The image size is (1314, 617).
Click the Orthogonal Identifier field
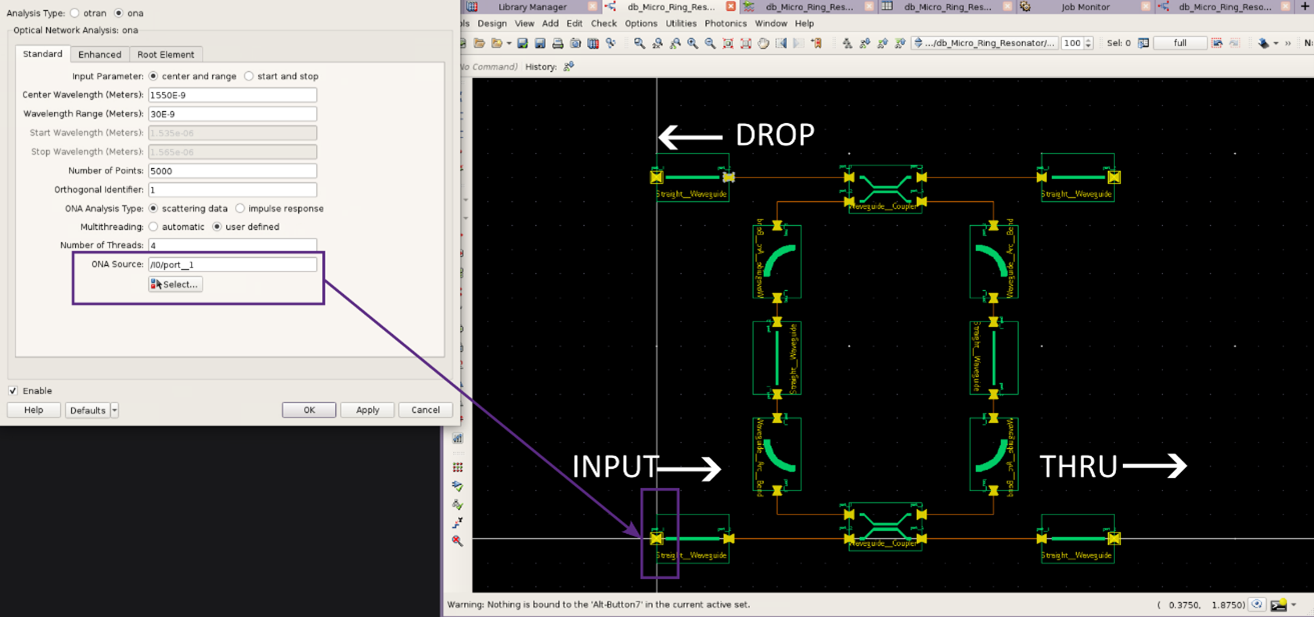(232, 190)
